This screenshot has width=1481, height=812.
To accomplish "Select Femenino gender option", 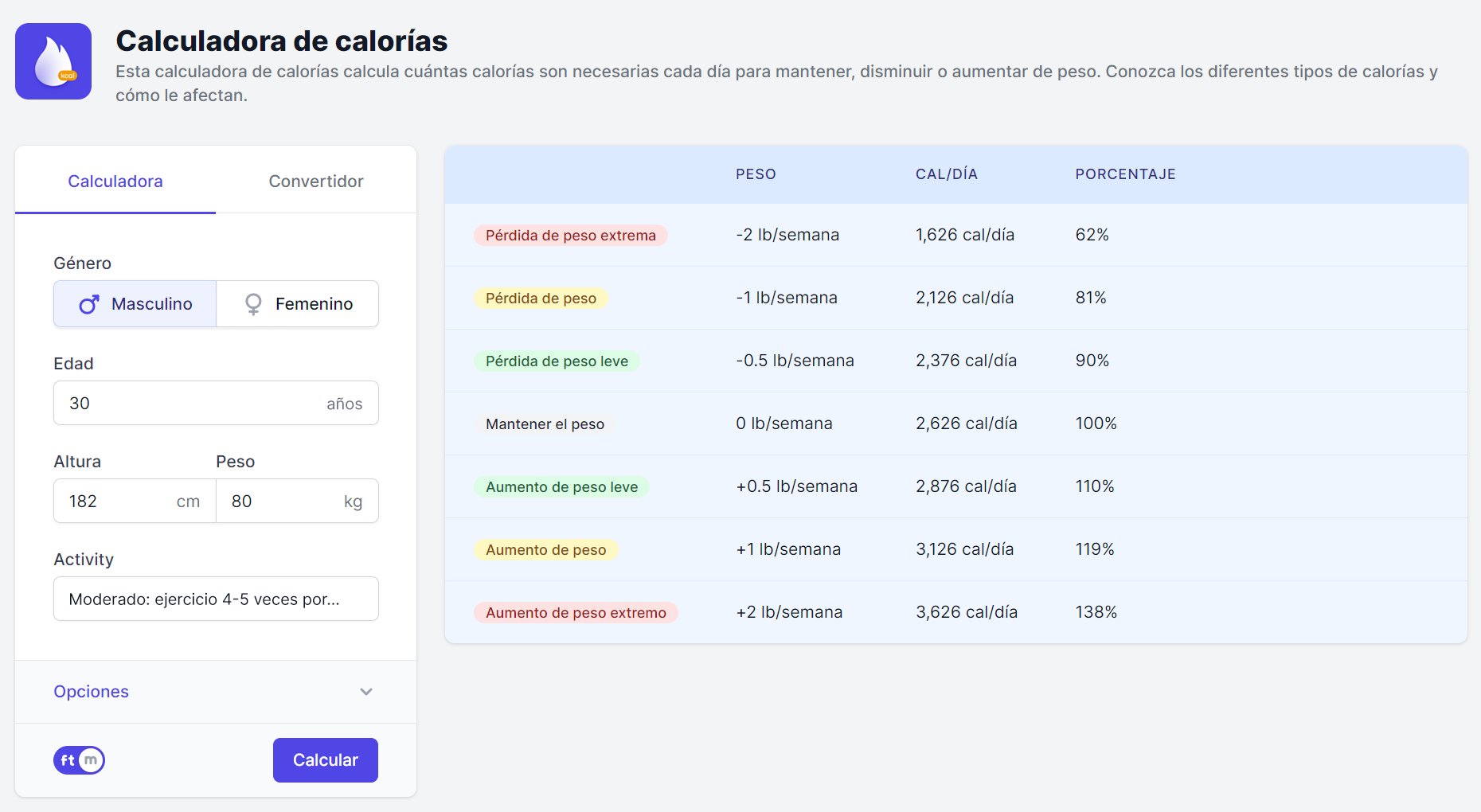I will coord(298,304).
